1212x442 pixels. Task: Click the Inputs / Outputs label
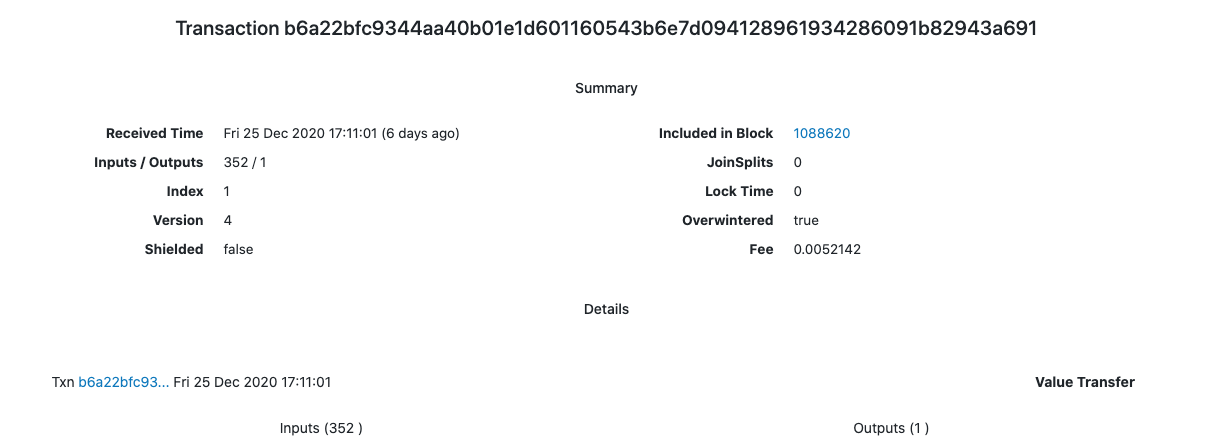coord(149,162)
